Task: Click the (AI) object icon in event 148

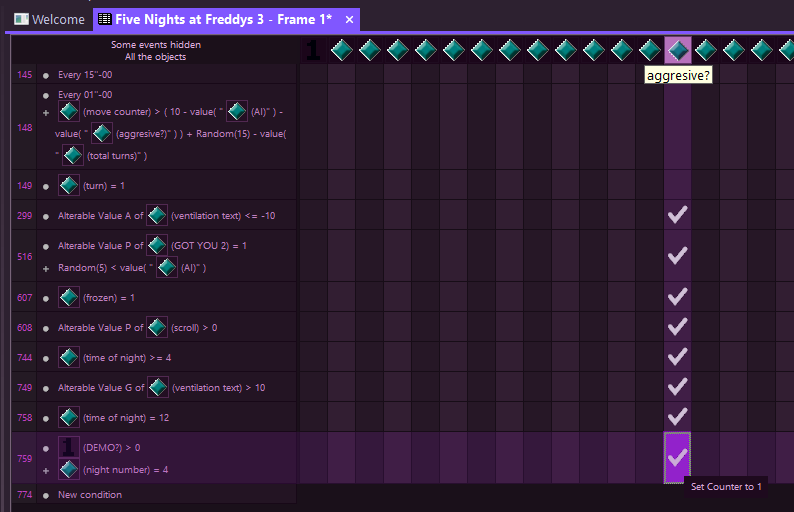Action: pyautogui.click(x=236, y=111)
